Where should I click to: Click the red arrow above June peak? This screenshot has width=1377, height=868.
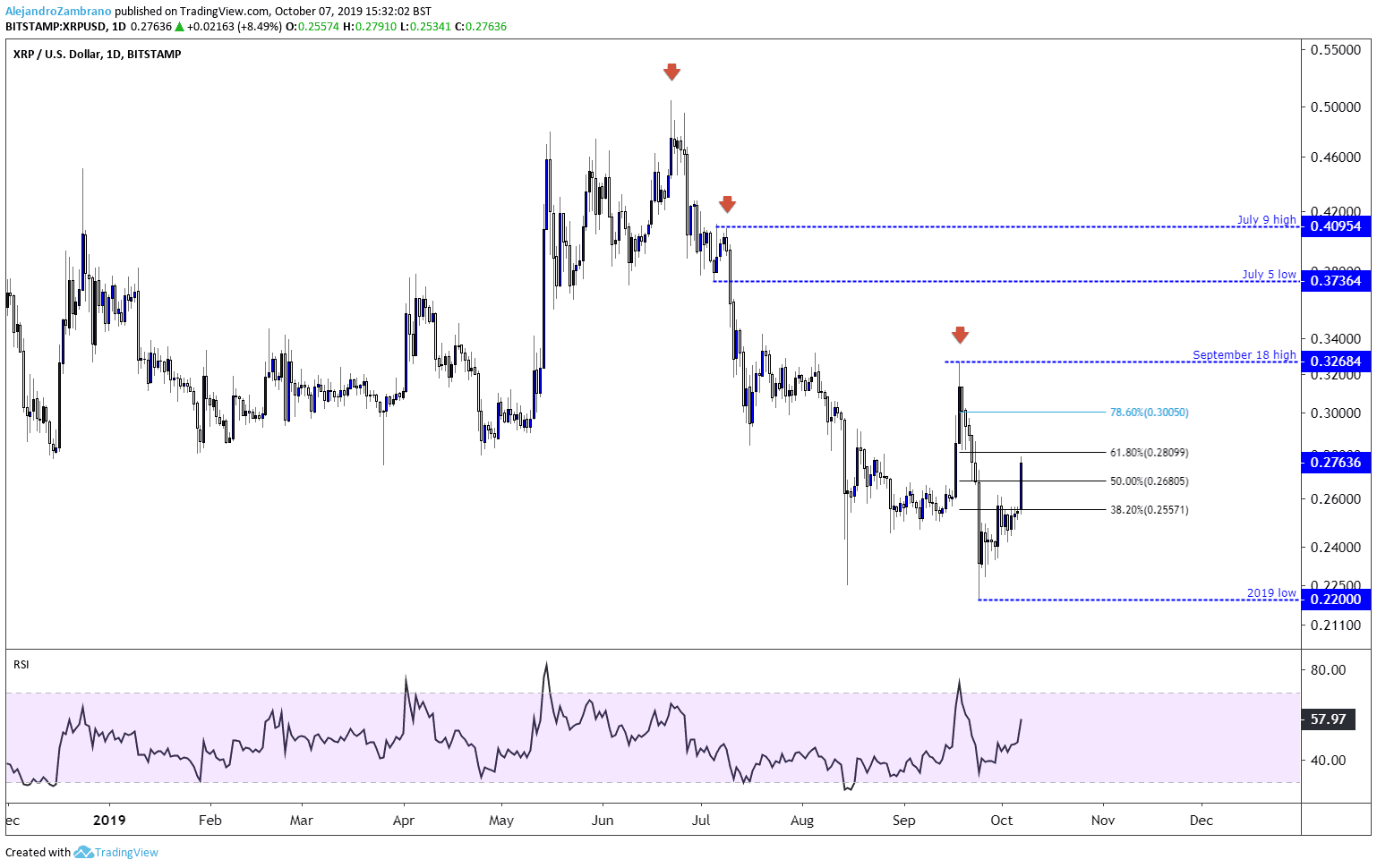pyautogui.click(x=671, y=72)
